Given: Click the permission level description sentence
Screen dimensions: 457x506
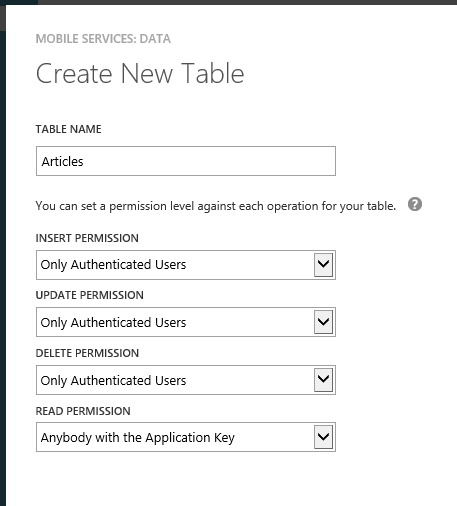Looking at the screenshot, I should [x=216, y=206].
